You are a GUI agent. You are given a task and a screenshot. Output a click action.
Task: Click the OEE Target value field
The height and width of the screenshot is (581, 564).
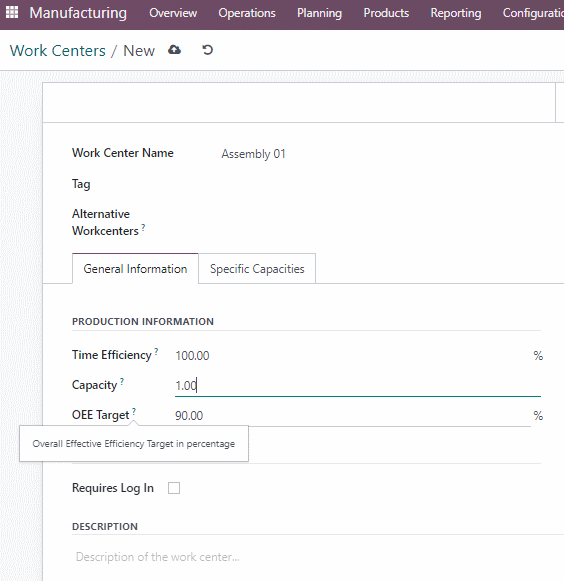[353, 416]
